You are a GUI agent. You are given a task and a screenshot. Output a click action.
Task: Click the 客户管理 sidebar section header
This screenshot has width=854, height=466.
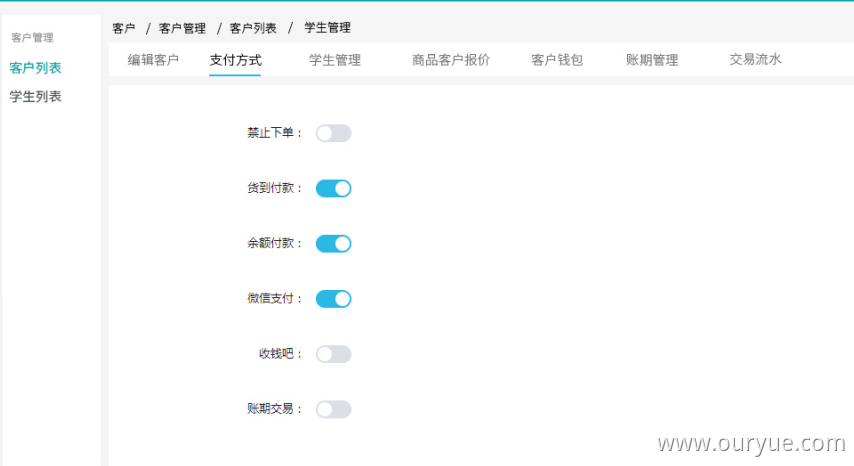coord(32,38)
